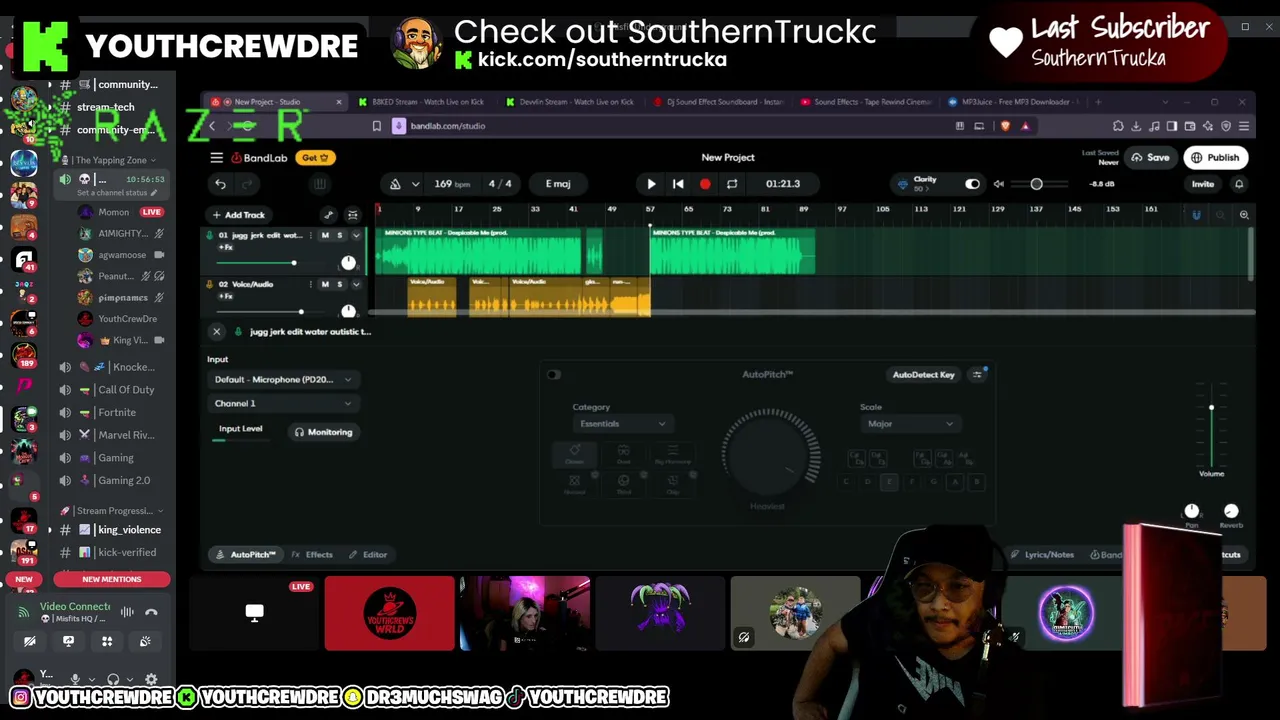Viewport: 1280px width, 720px height.
Task: Click the AutoDetect Key button
Action: pyautogui.click(x=923, y=375)
